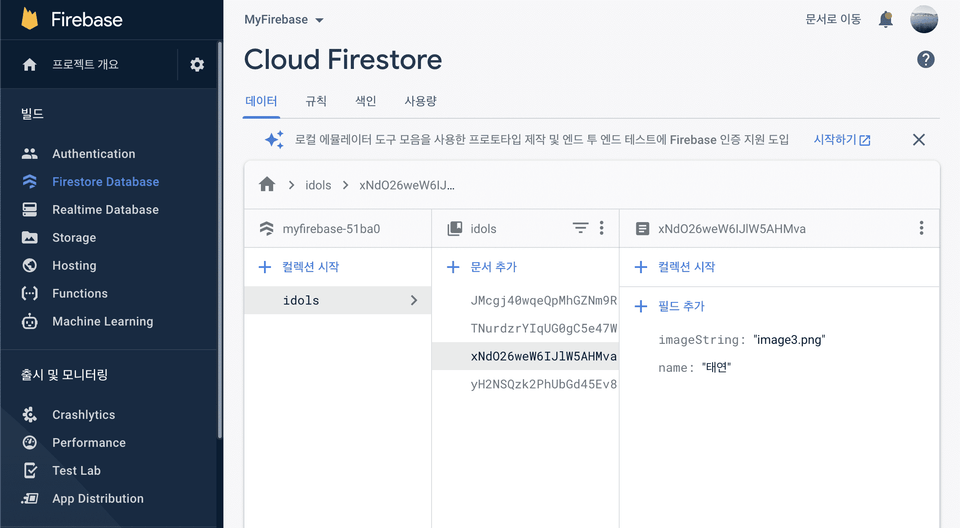The height and width of the screenshot is (528, 960).
Task: Open Realtime Database in sidebar
Action: 105,209
